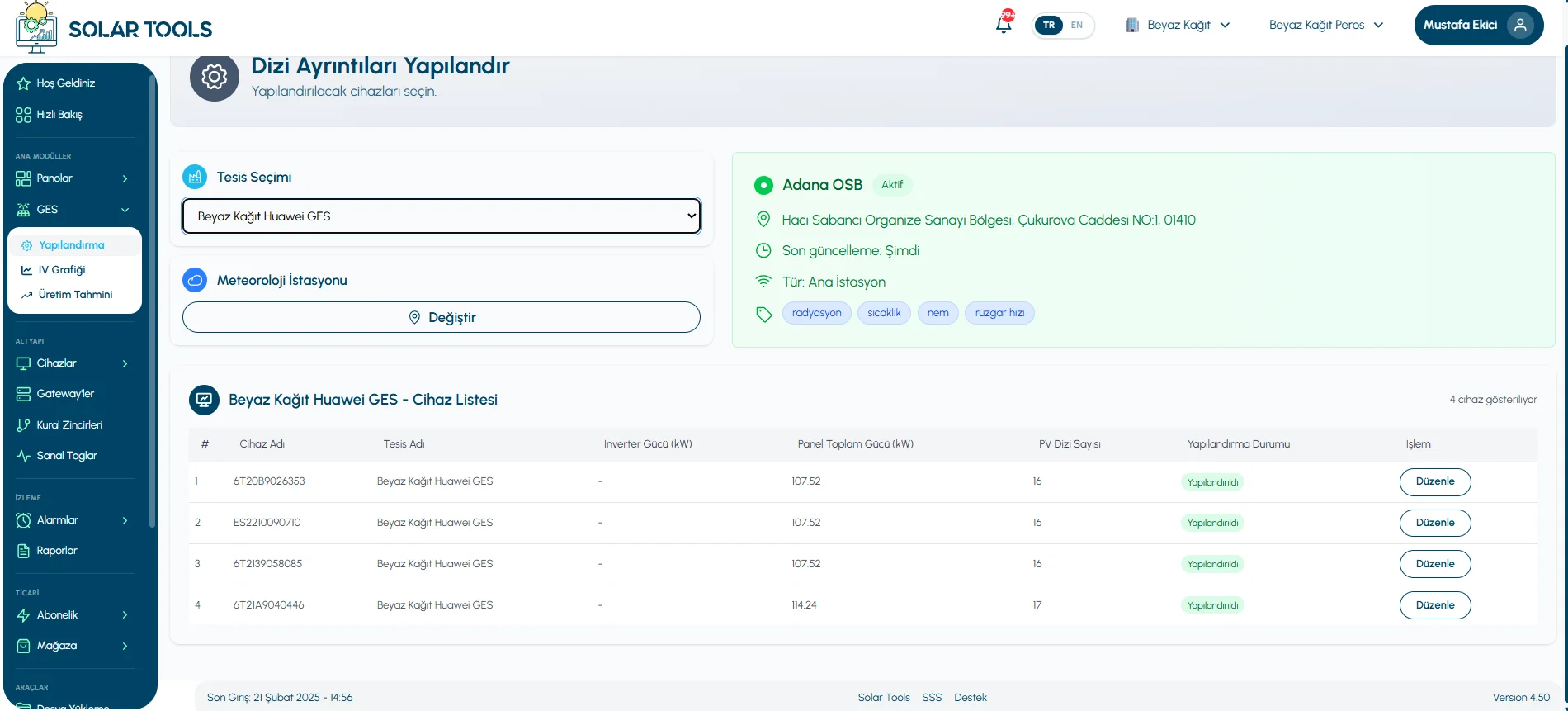Expand the Abonelik submenu arrow
The width and height of the screenshot is (1568, 711).
coord(125,615)
